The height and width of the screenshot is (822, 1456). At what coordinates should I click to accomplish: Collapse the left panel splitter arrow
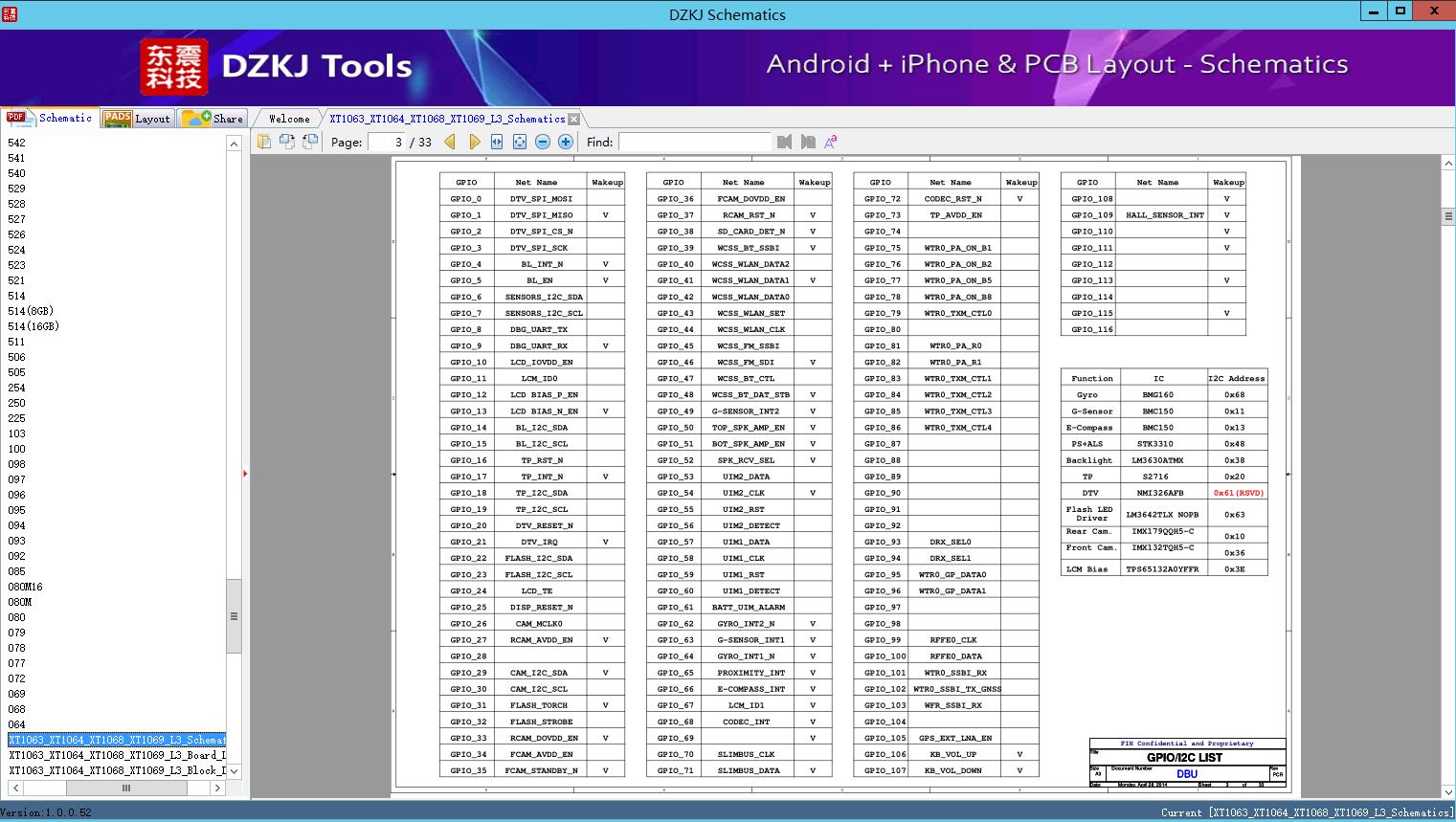click(x=245, y=473)
